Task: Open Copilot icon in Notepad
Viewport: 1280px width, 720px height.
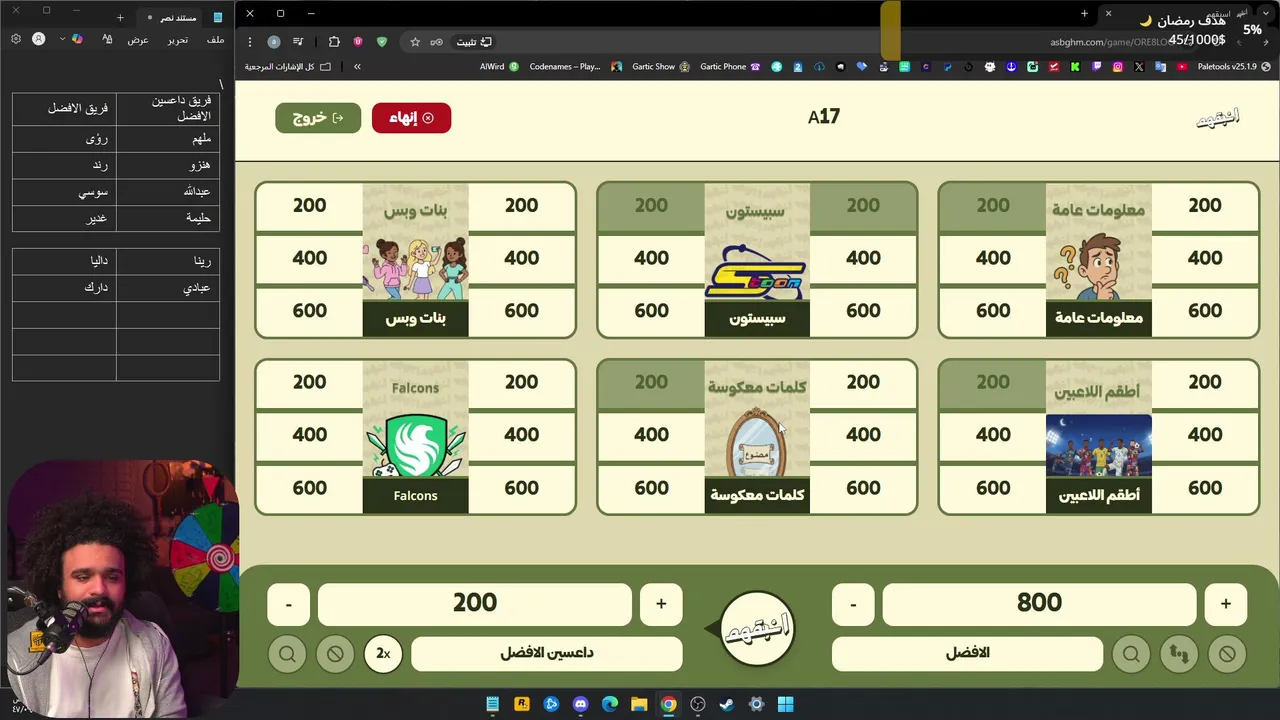Action: pos(77,39)
